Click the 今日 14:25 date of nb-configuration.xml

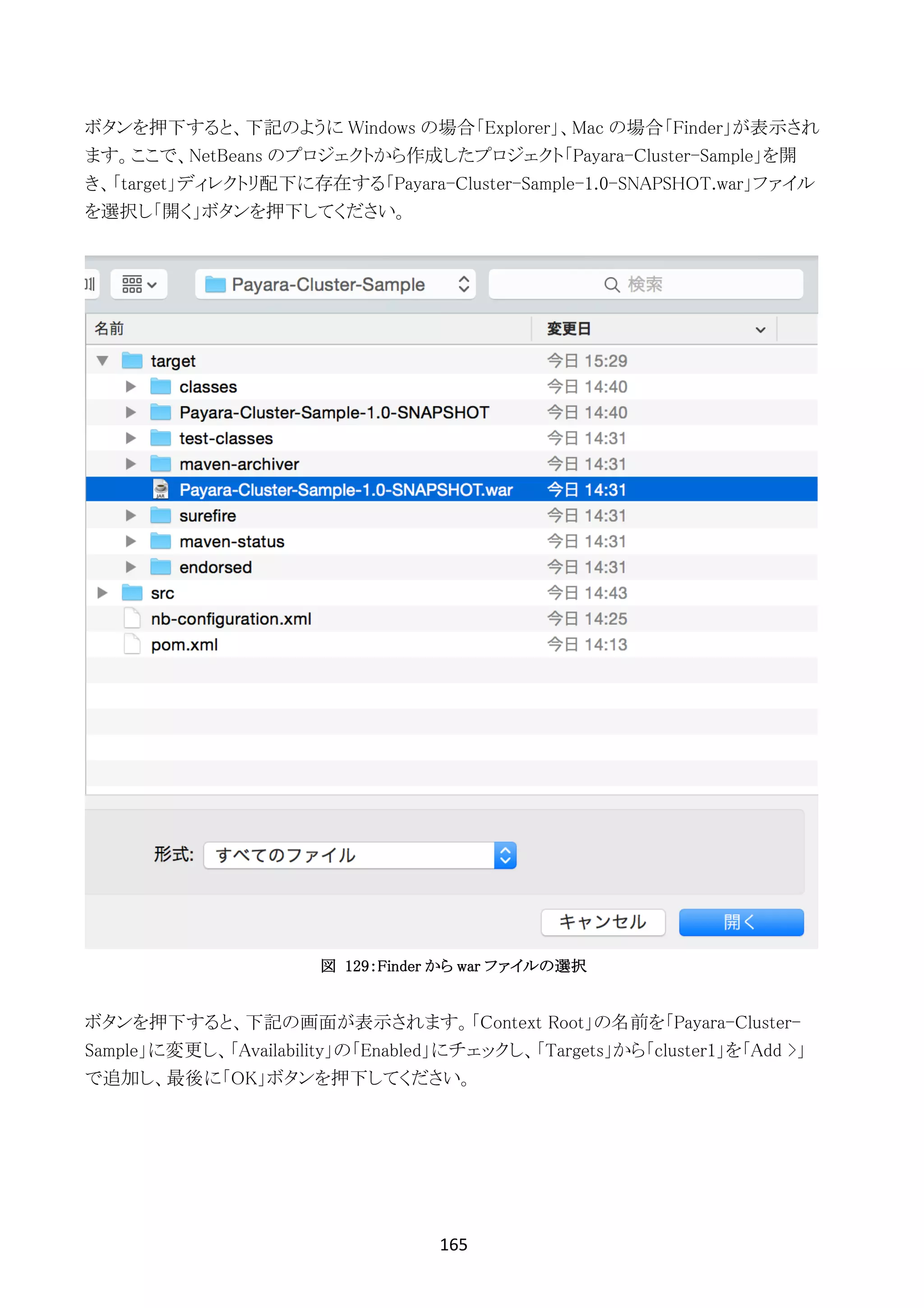click(587, 619)
